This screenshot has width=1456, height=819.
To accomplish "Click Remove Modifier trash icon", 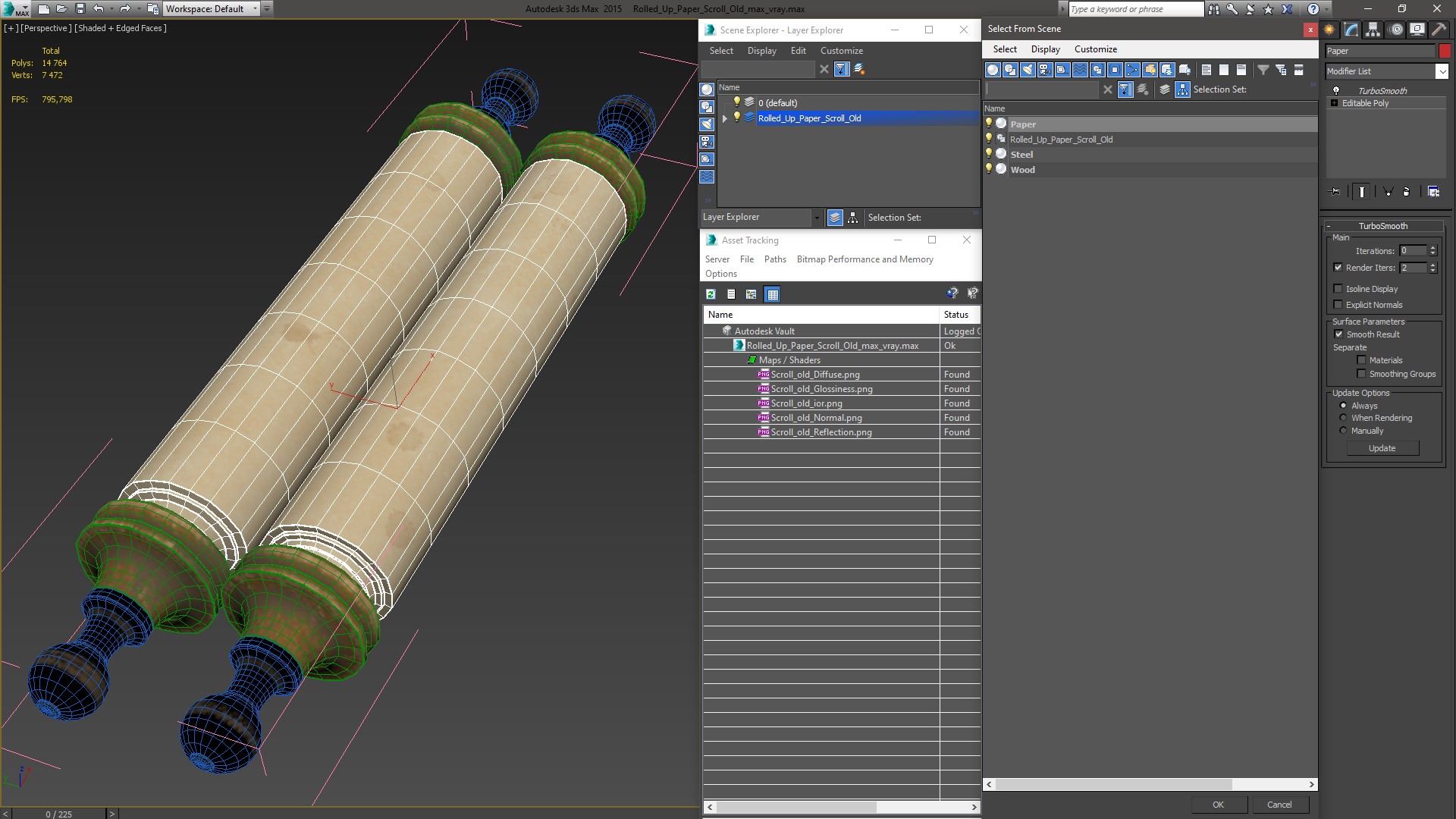I will click(1406, 192).
